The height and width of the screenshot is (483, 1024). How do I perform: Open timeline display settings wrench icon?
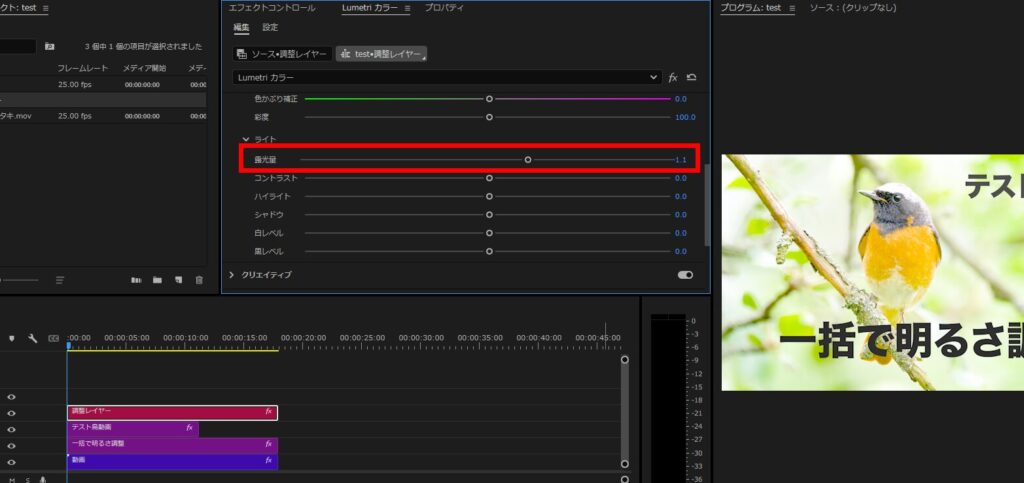(32, 338)
